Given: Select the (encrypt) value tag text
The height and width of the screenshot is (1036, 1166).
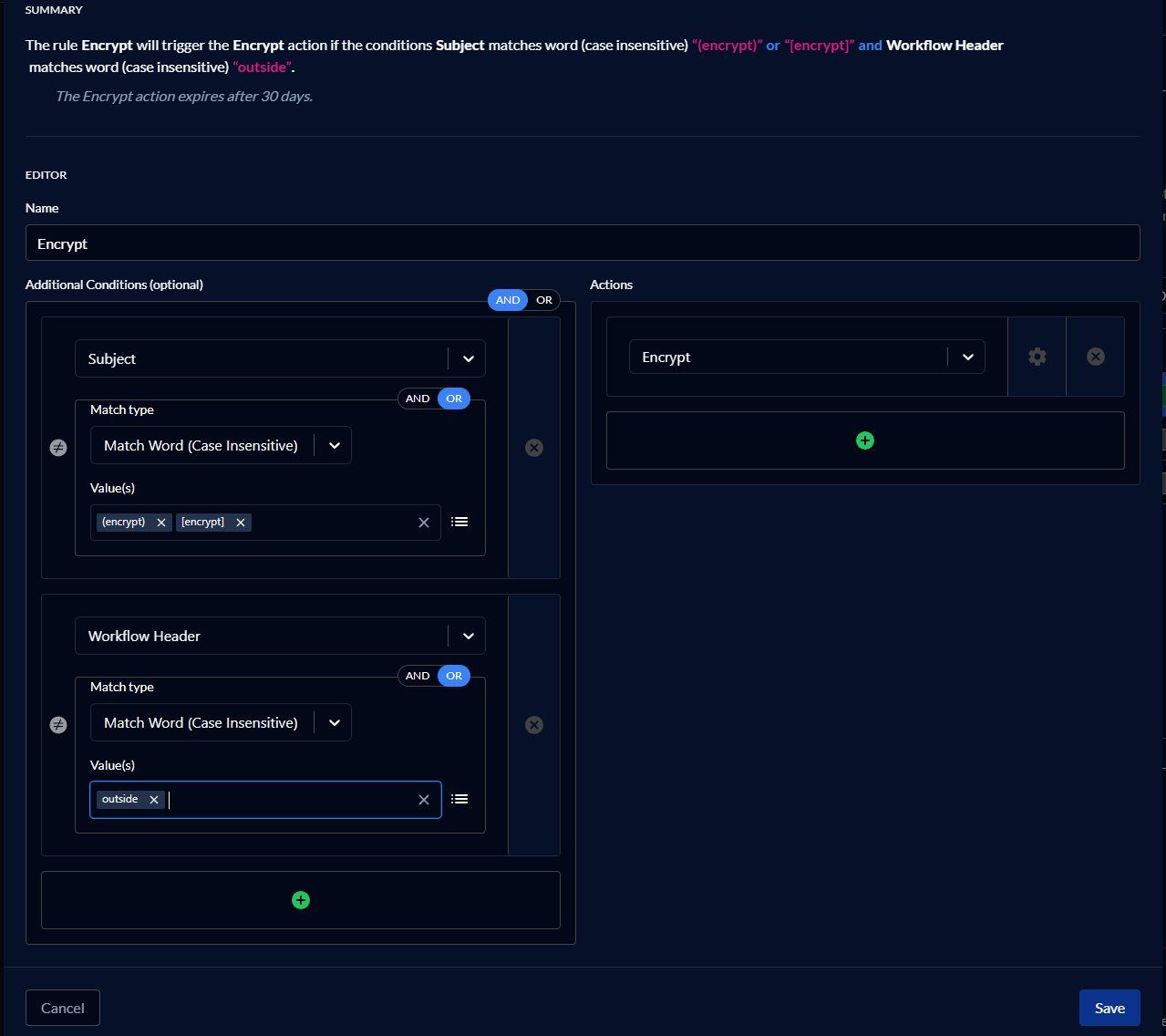Looking at the screenshot, I should tap(123, 523).
